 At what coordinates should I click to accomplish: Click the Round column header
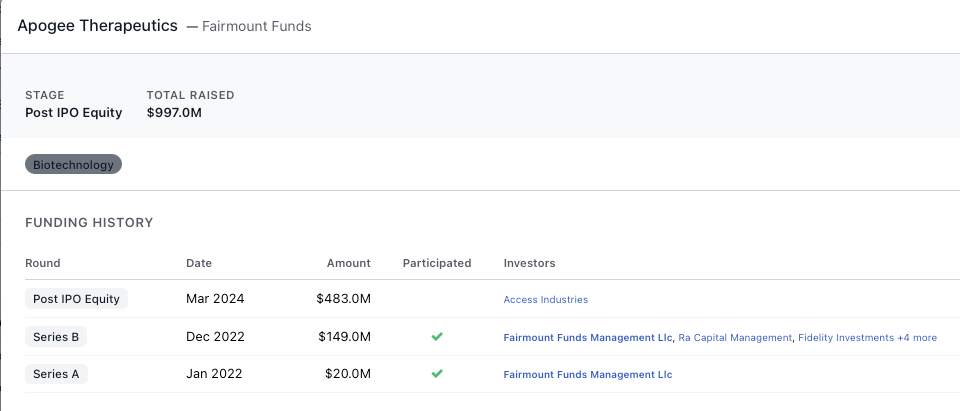click(x=43, y=263)
